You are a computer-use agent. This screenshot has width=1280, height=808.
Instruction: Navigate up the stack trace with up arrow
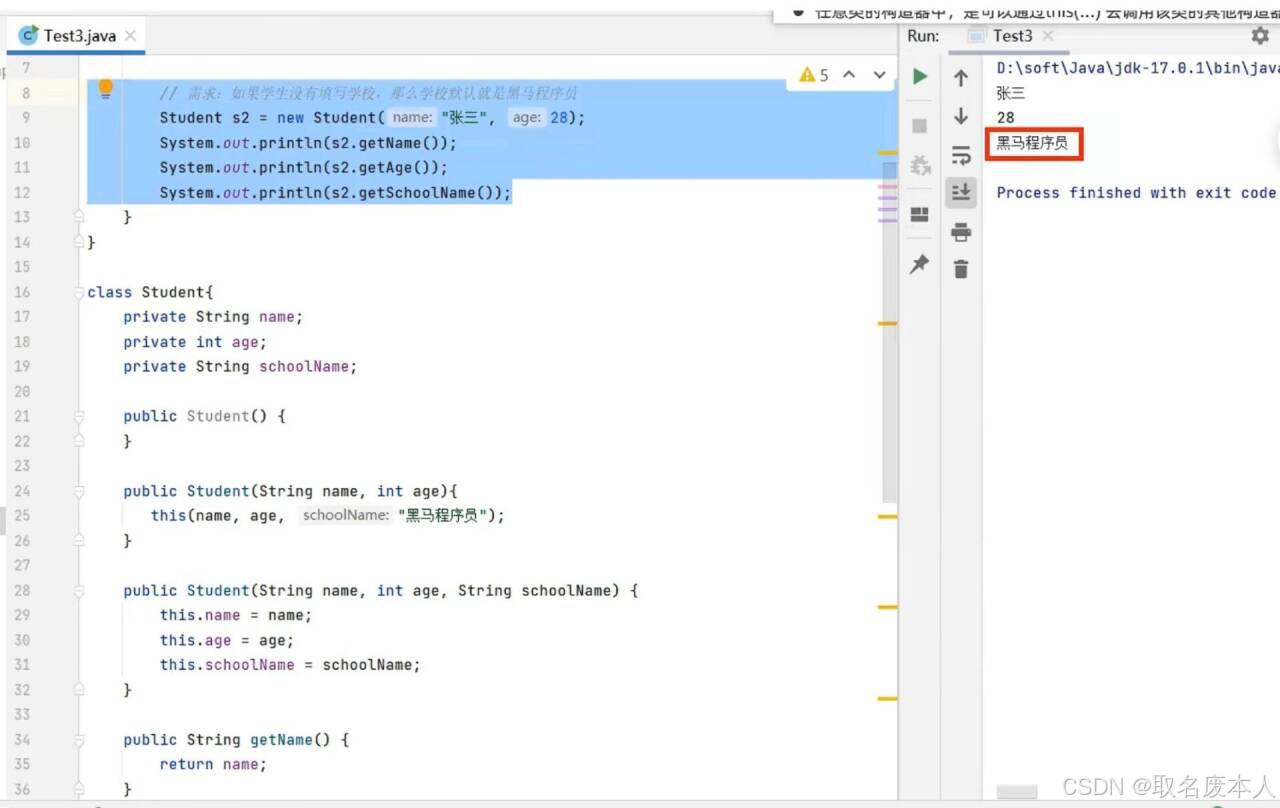click(x=961, y=78)
